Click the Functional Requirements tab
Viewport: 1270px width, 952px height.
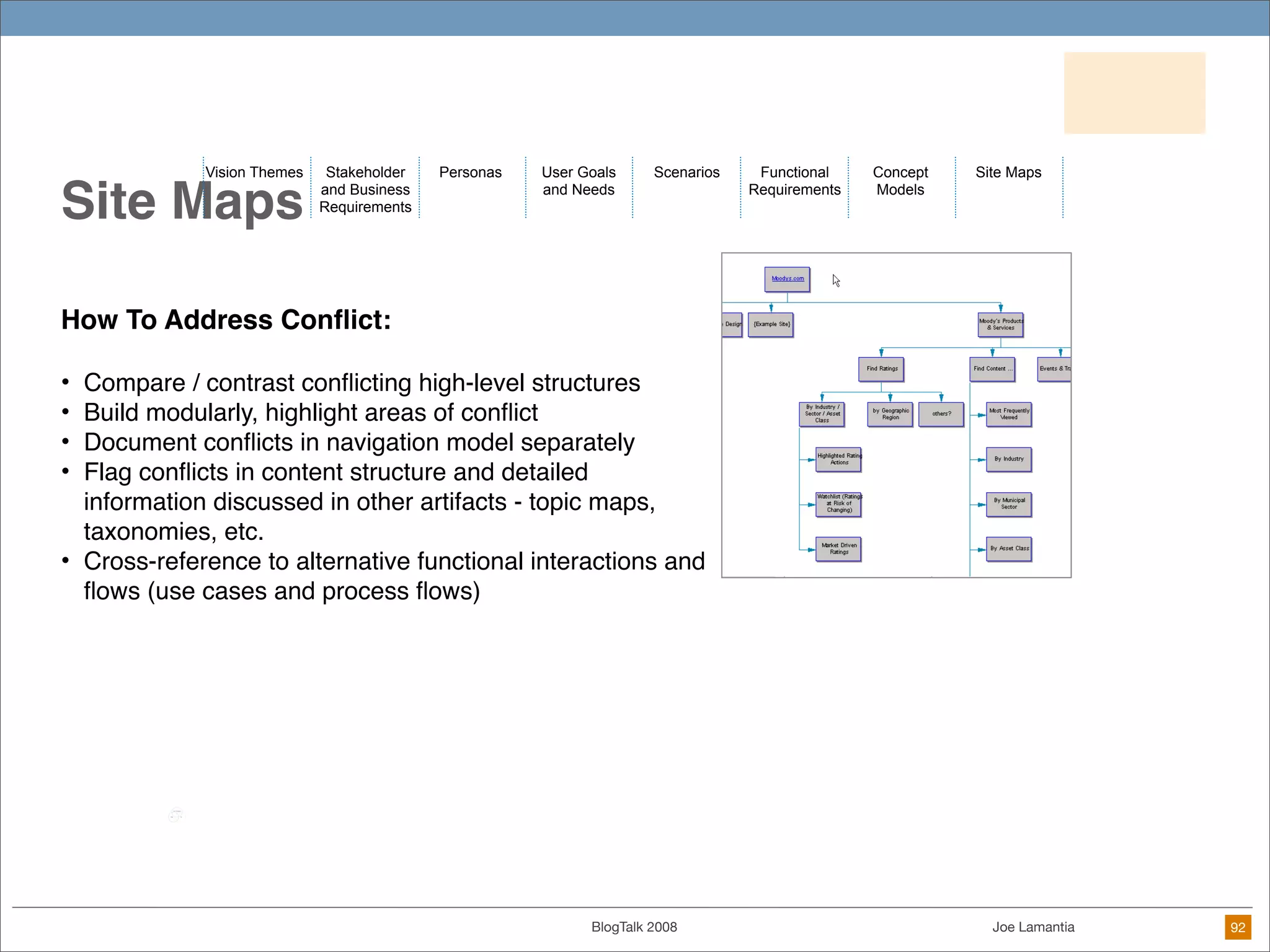pyautogui.click(x=794, y=181)
